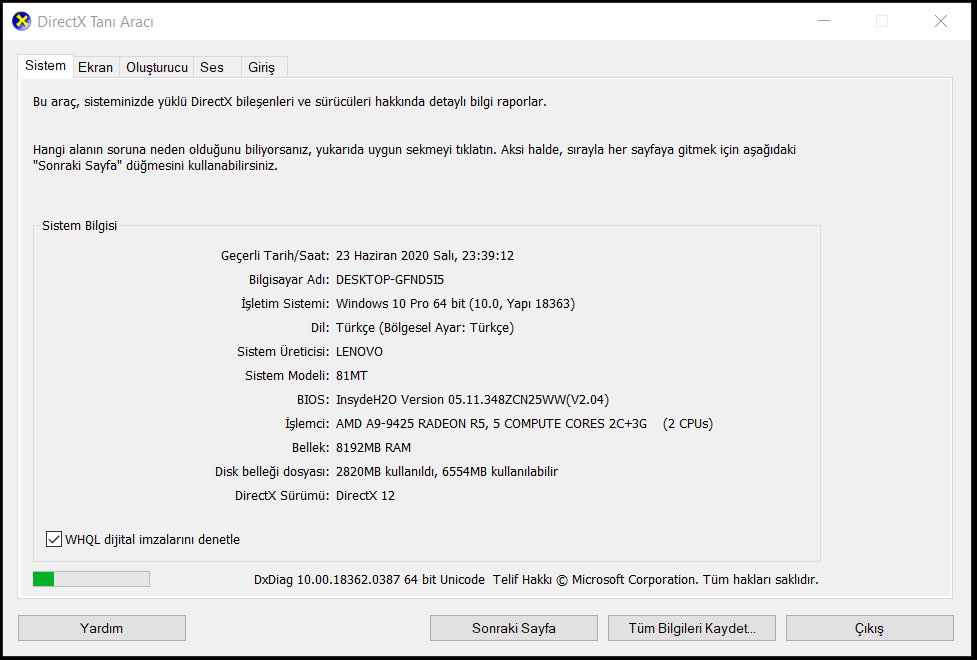This screenshot has height=660, width=977.
Task: Click the disabled maximize window button
Action: pos(882,21)
